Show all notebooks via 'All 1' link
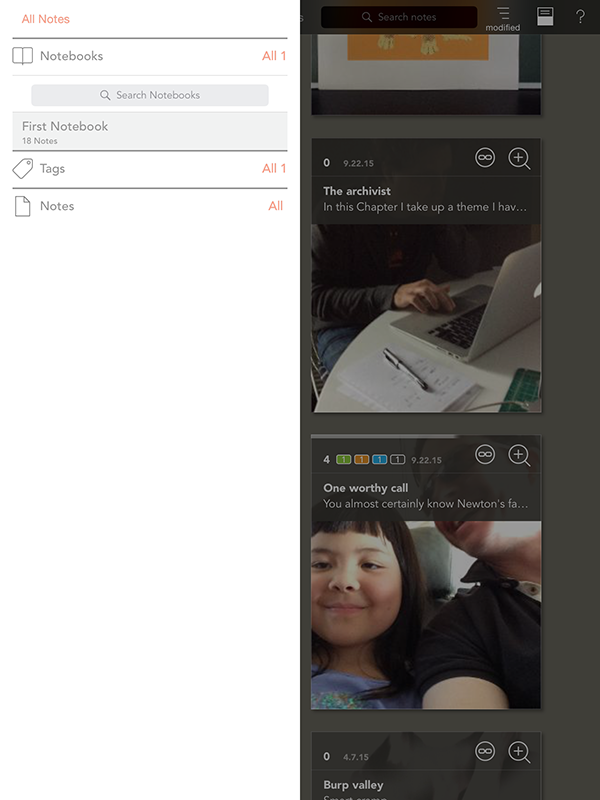The image size is (600, 800). coord(274,56)
